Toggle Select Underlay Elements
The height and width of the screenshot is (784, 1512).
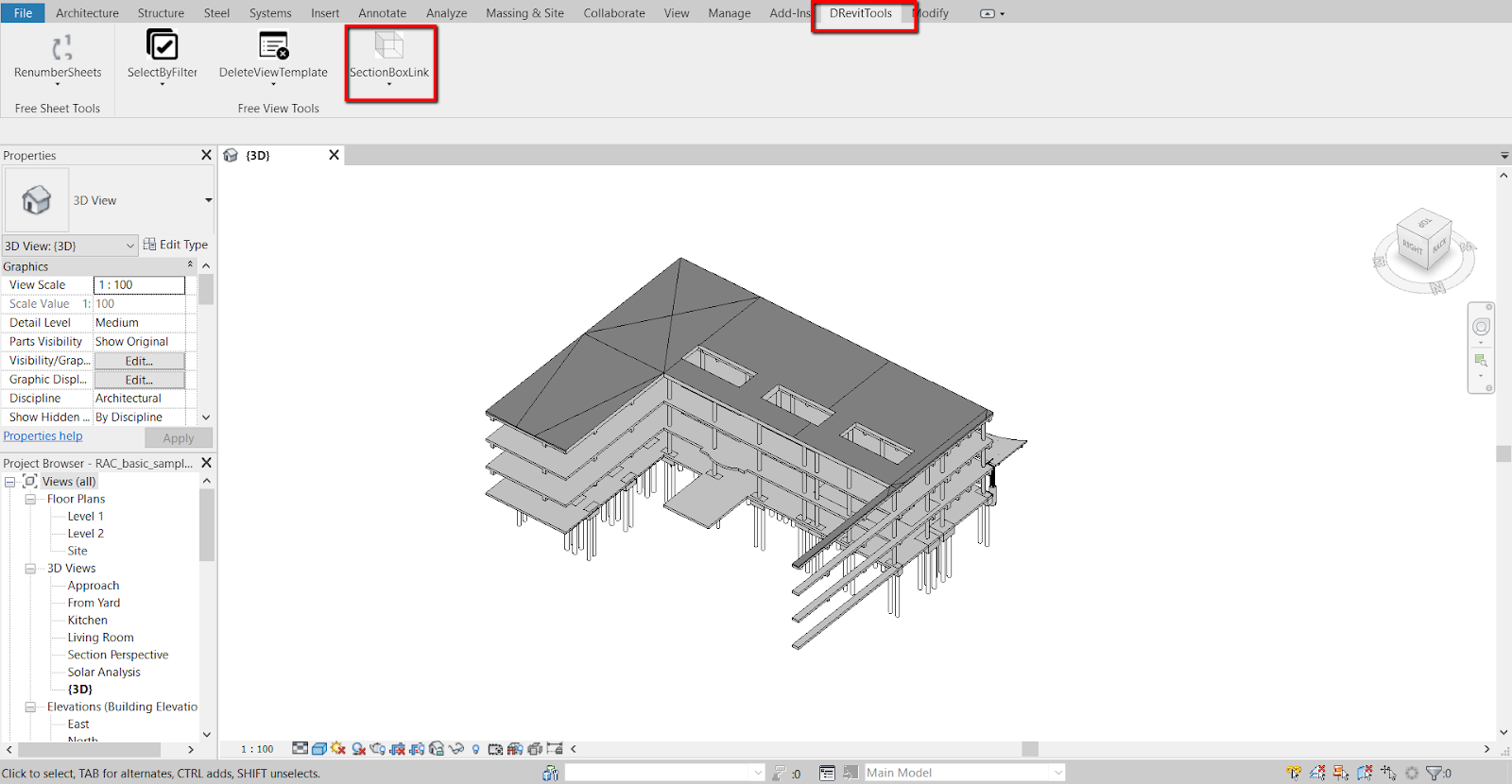pyautogui.click(x=1317, y=773)
